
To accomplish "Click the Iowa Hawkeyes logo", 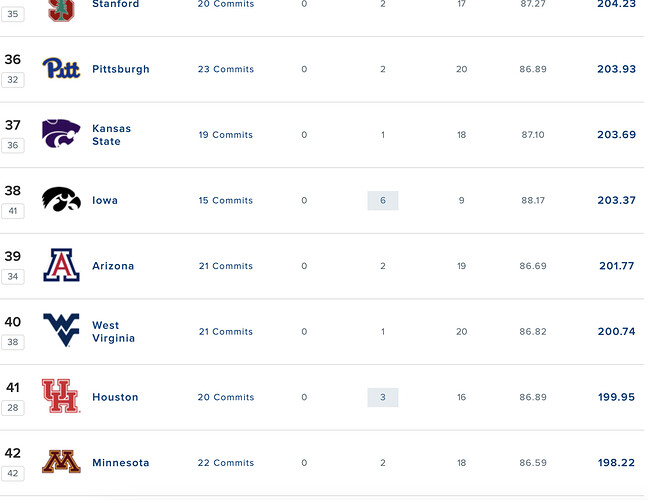I will tap(61, 199).
